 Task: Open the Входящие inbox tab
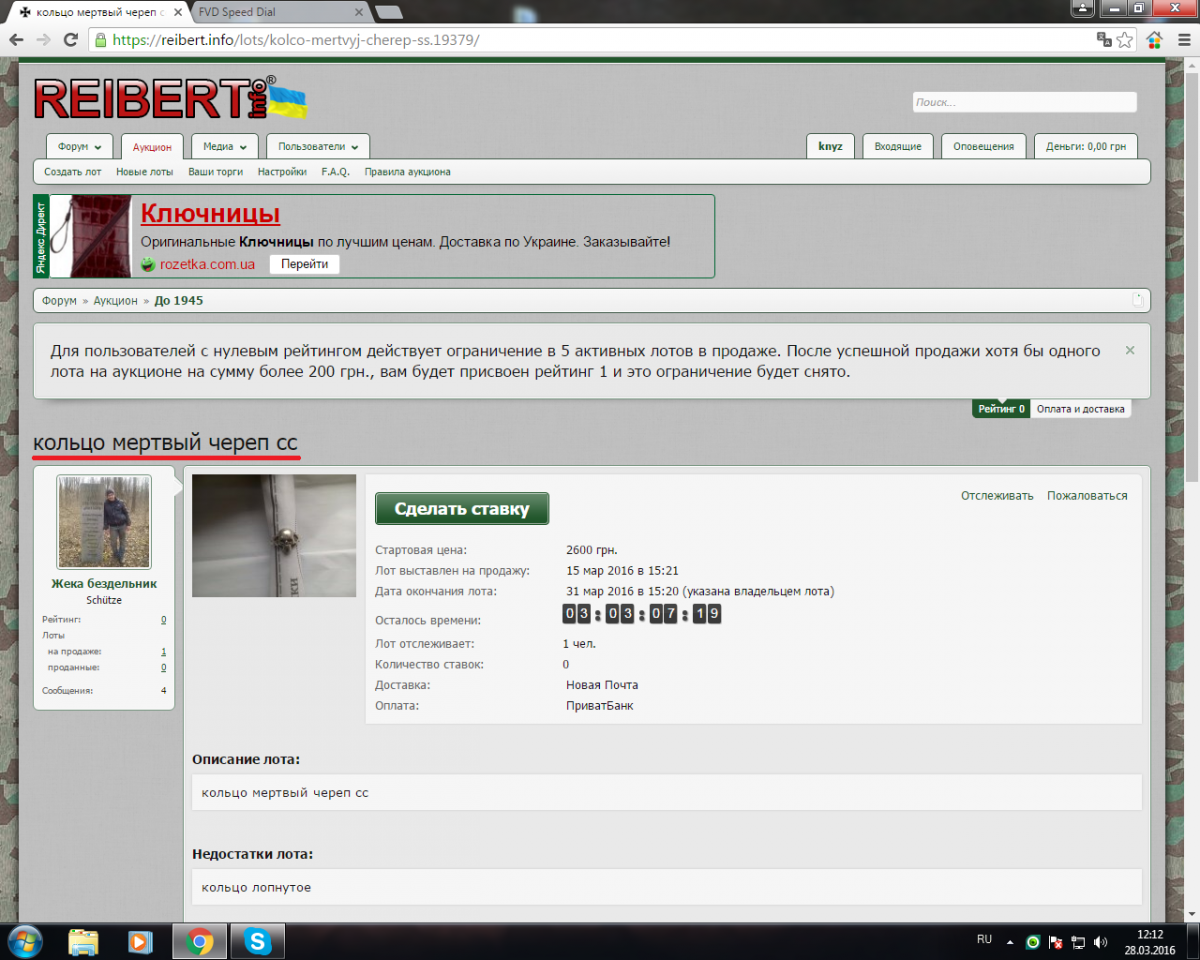pyautogui.click(x=897, y=146)
